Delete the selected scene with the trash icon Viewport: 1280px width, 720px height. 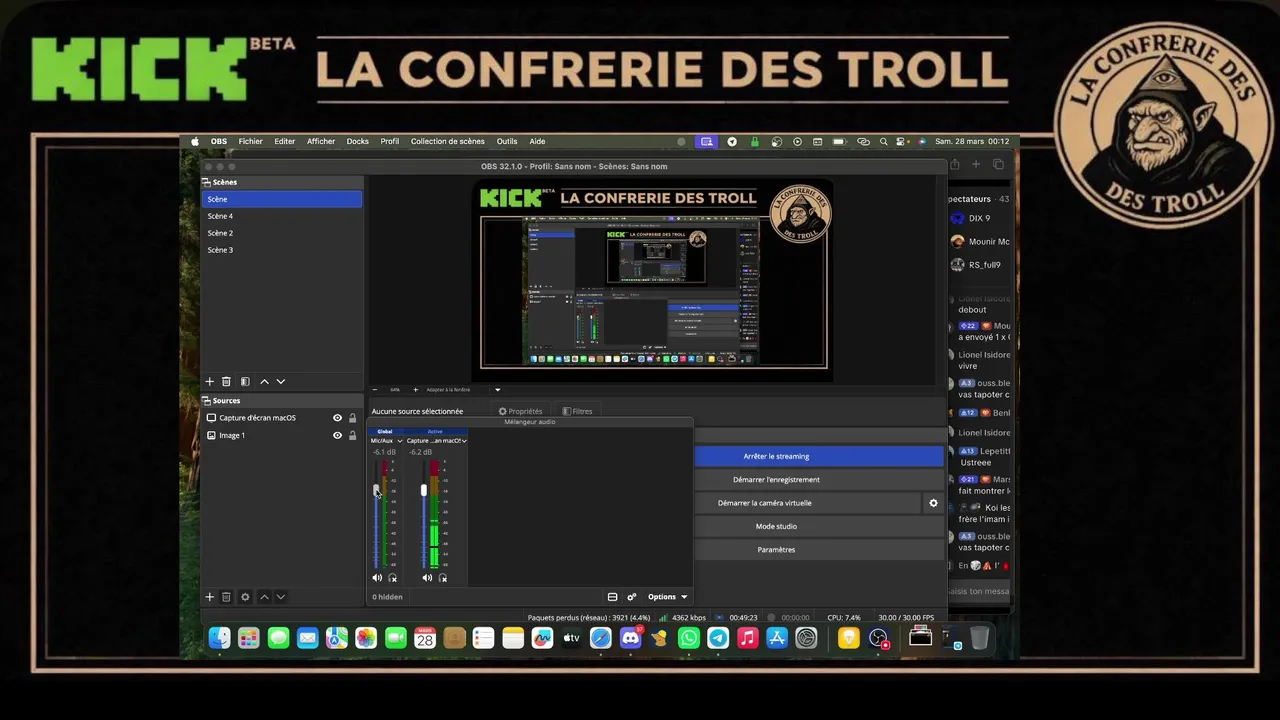coord(227,382)
